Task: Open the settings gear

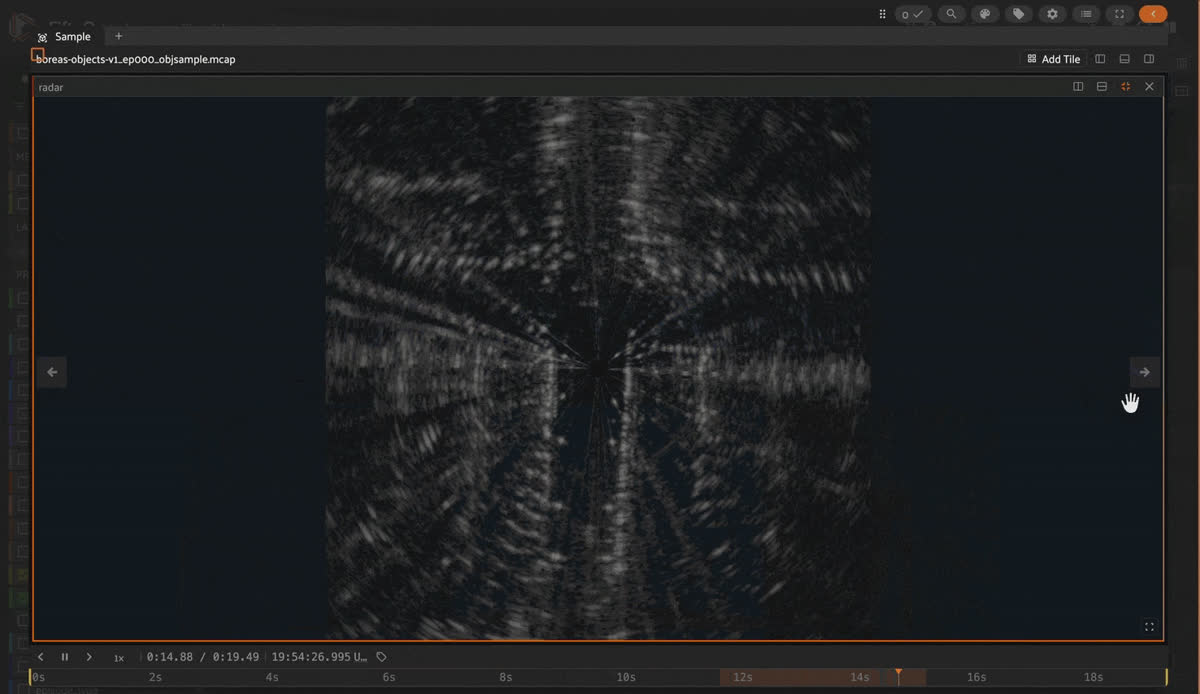Action: [1052, 14]
